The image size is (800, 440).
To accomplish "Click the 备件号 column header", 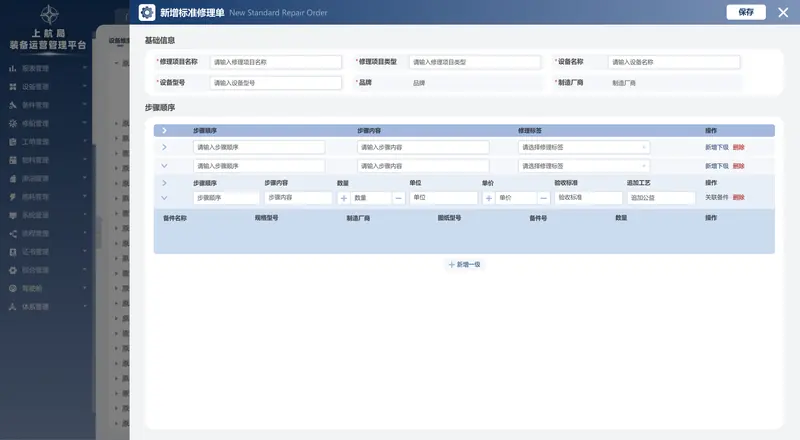I will click(x=538, y=218).
